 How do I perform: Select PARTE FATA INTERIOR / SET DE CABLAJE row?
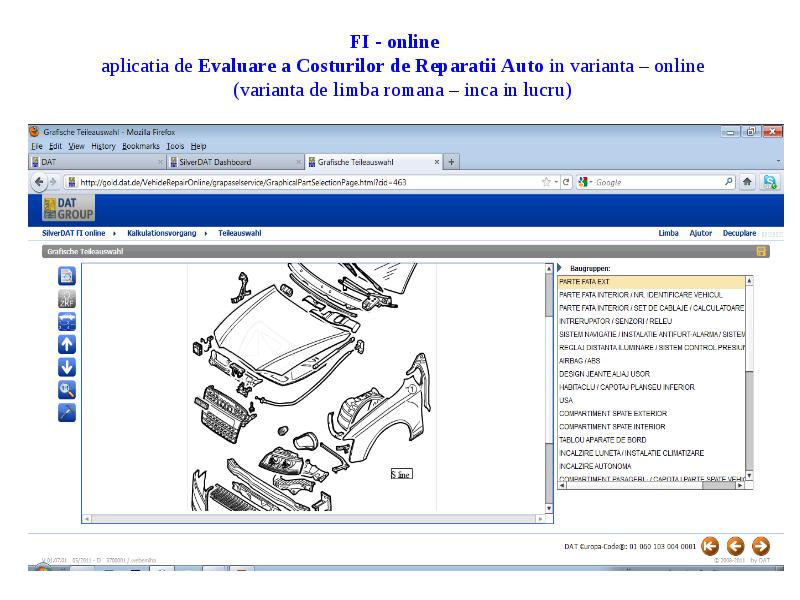[x=652, y=308]
